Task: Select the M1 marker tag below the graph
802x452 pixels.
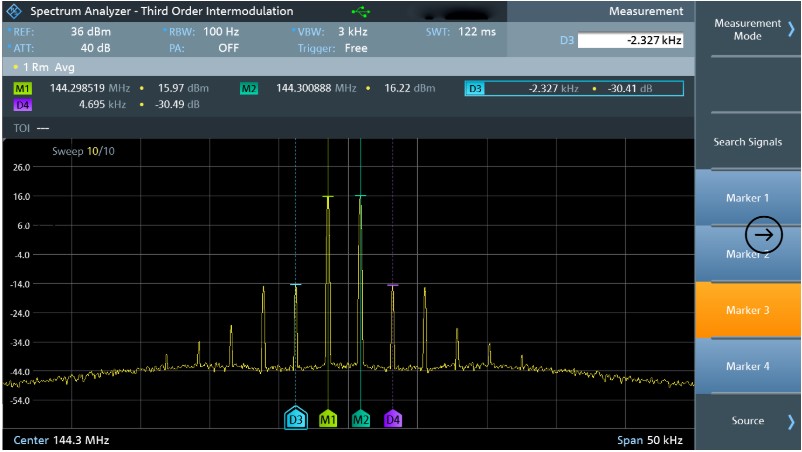Action: pos(328,419)
